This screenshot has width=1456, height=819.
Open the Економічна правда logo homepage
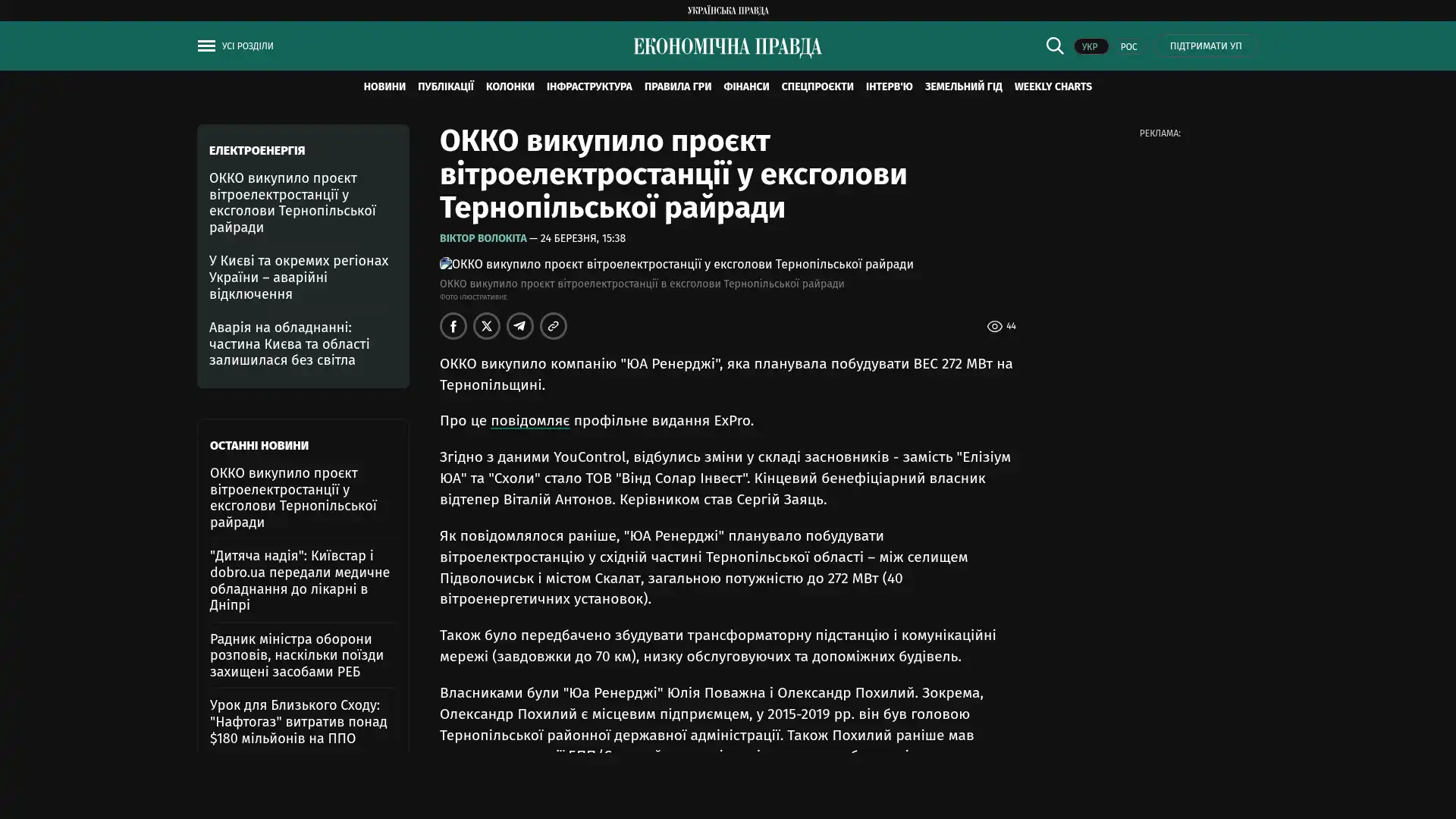click(x=728, y=46)
